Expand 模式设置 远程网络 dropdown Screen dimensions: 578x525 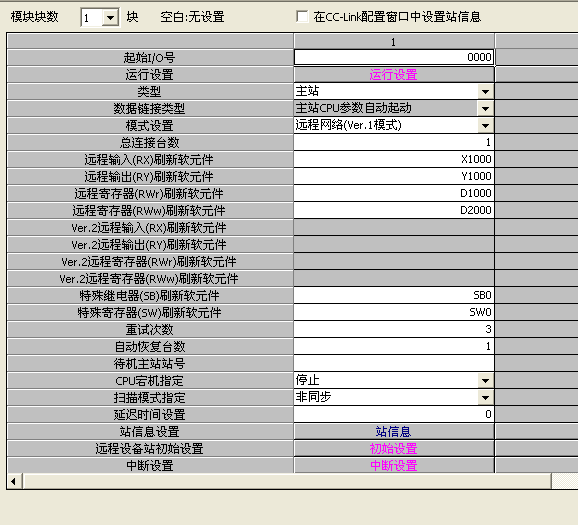coord(485,125)
